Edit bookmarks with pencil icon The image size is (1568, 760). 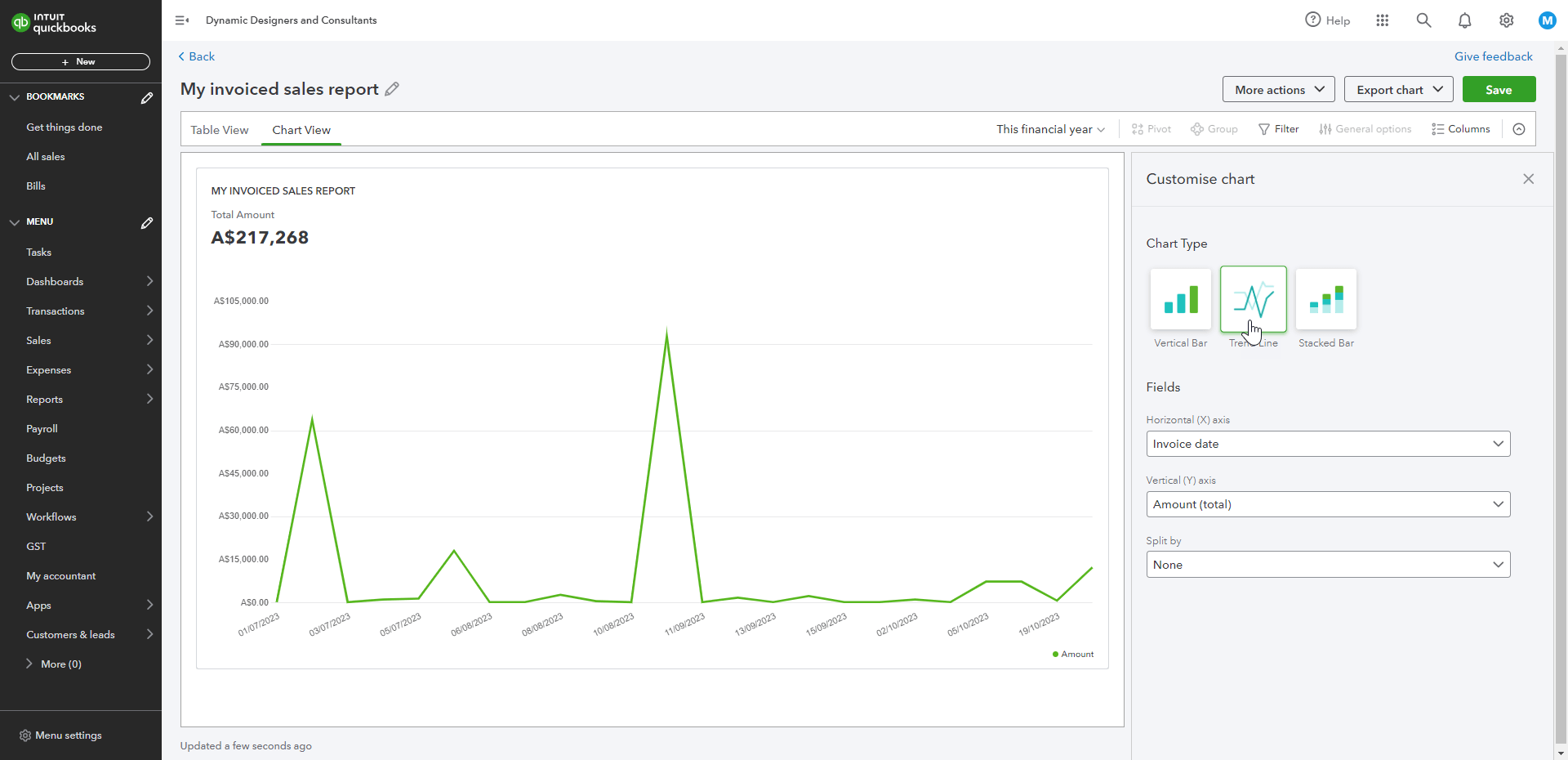pos(147,98)
